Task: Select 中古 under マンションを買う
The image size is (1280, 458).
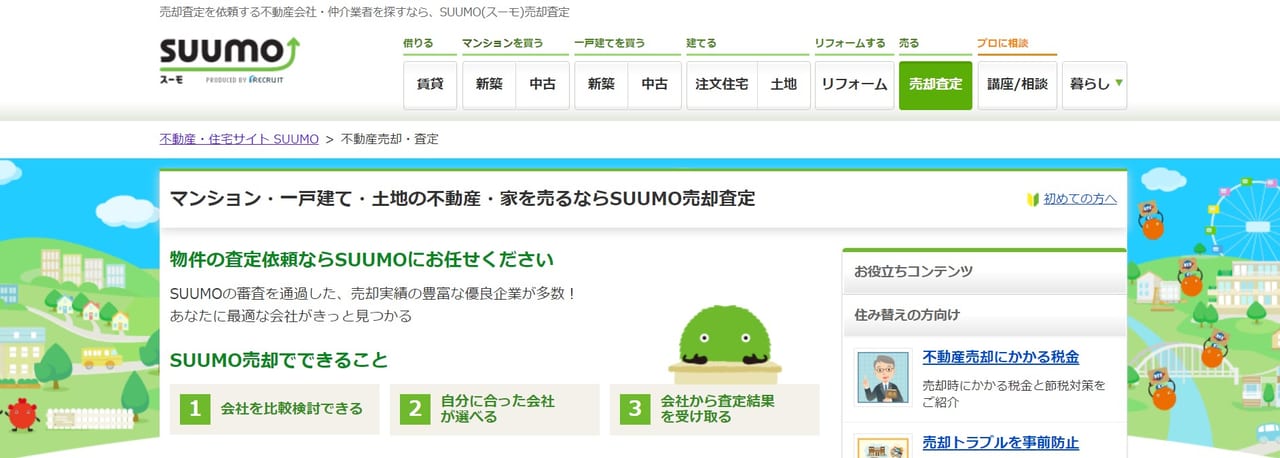Action: [x=542, y=85]
